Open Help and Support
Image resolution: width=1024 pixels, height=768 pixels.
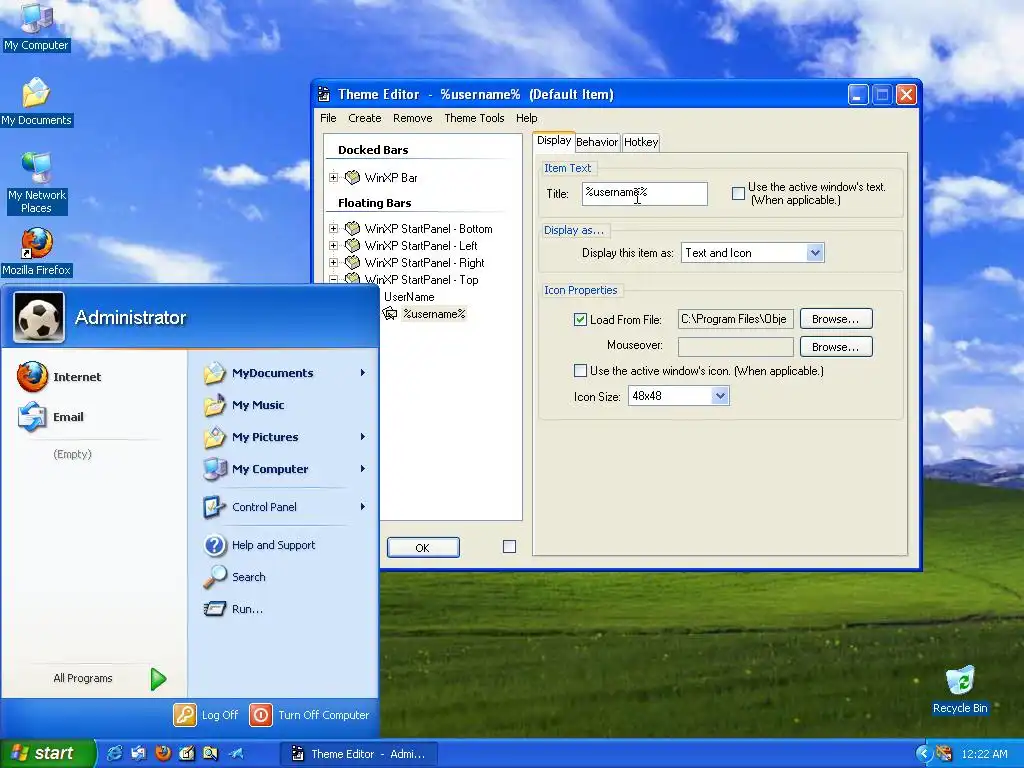coord(259,545)
